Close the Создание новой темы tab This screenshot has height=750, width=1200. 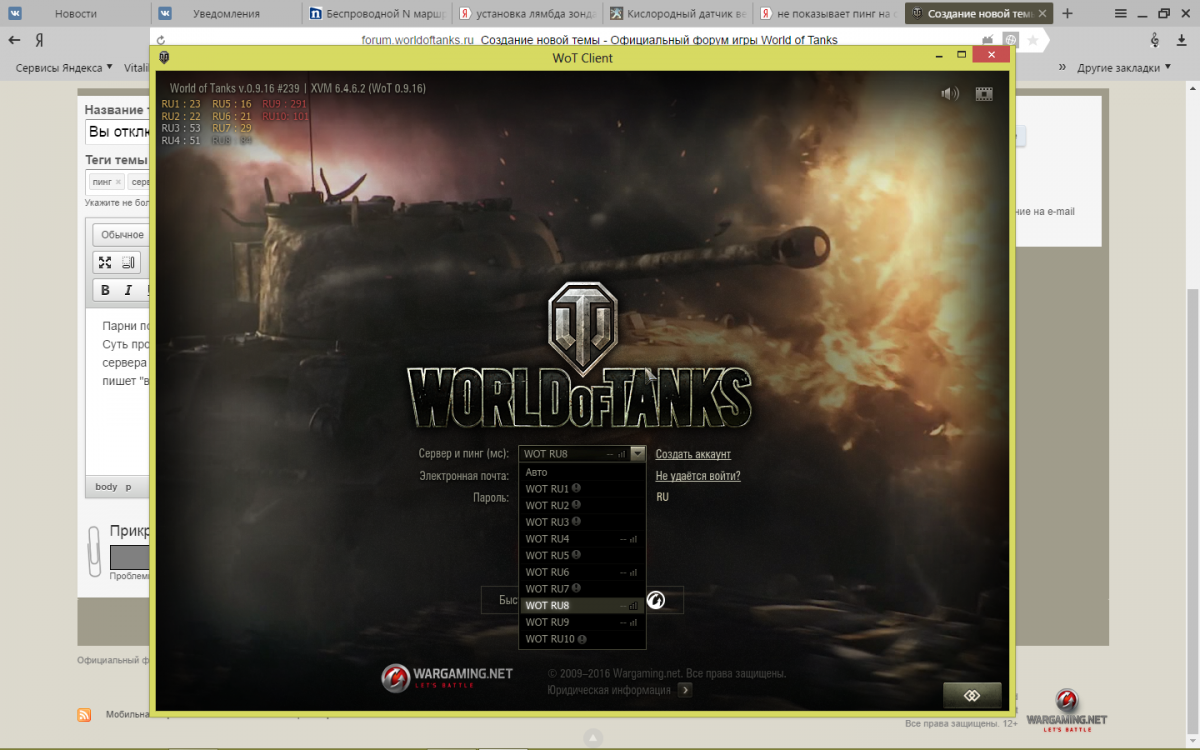(1040, 14)
